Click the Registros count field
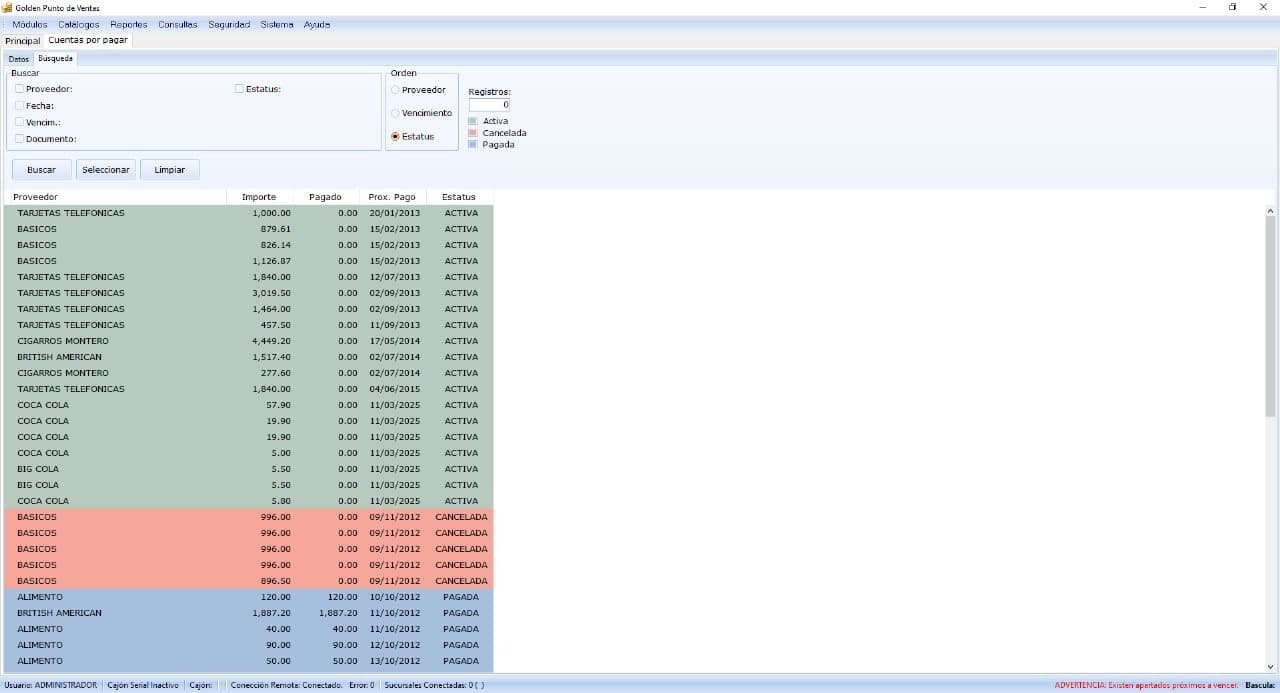Screen dimensions: 1280x693 tap(490, 104)
